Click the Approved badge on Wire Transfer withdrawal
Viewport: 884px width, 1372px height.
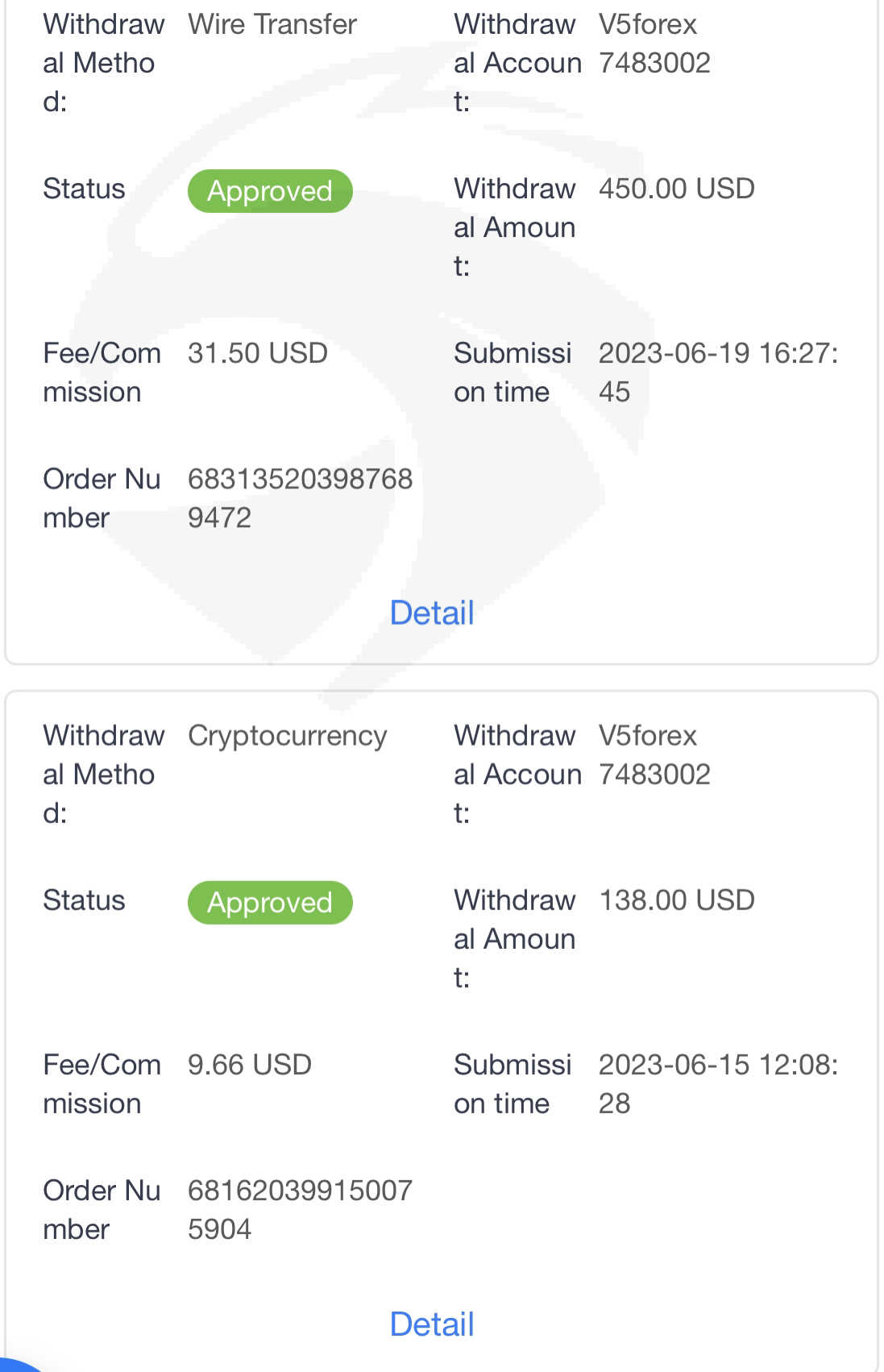[x=270, y=191]
